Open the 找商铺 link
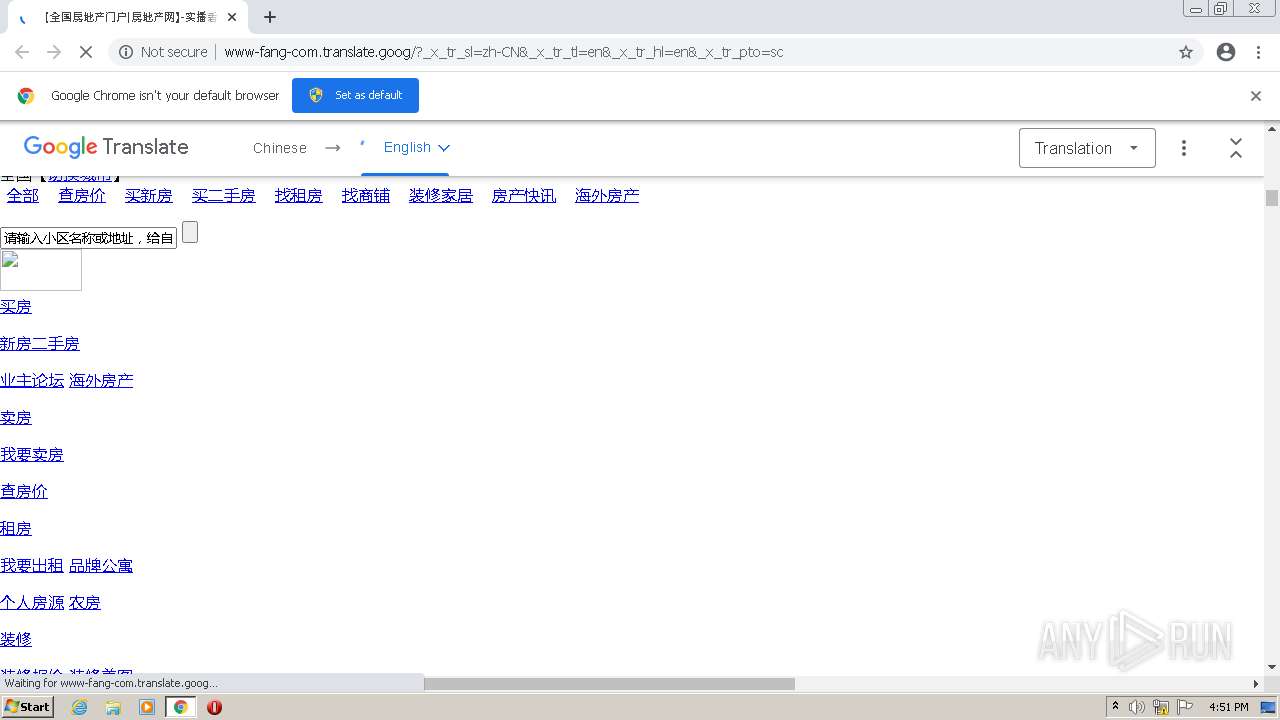The width and height of the screenshot is (1280, 720). click(x=366, y=196)
